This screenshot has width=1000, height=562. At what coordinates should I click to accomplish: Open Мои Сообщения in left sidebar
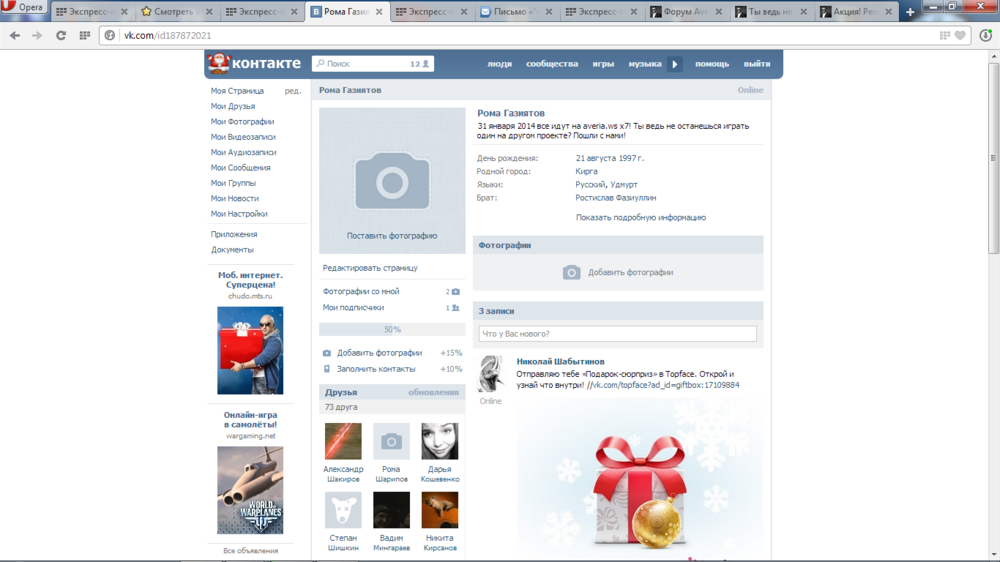click(240, 168)
